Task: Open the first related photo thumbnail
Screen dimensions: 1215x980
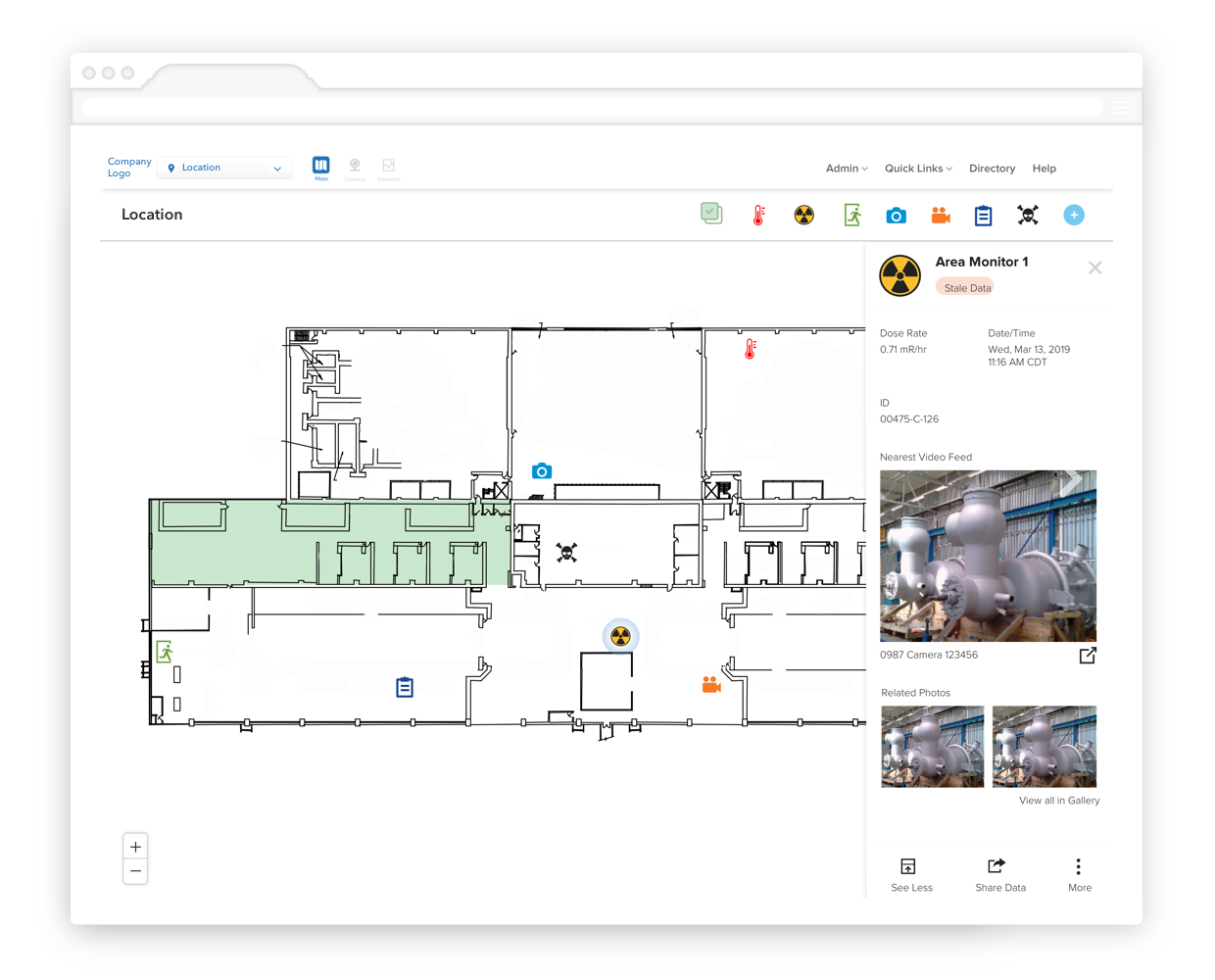Action: 932,747
